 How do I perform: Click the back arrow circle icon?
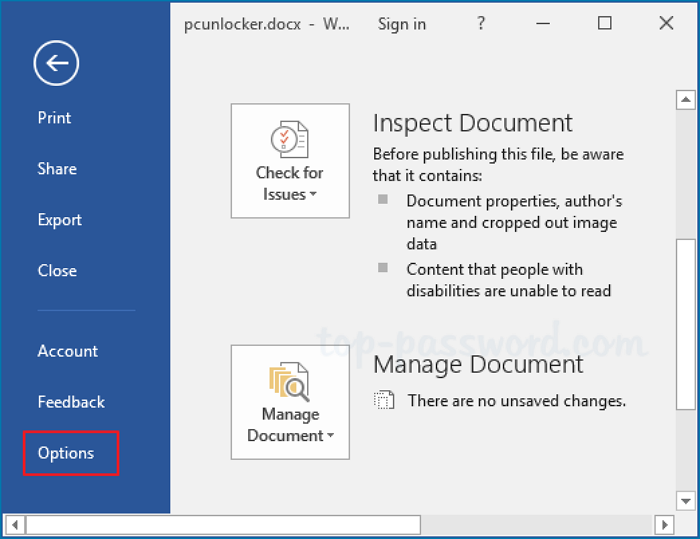point(56,63)
